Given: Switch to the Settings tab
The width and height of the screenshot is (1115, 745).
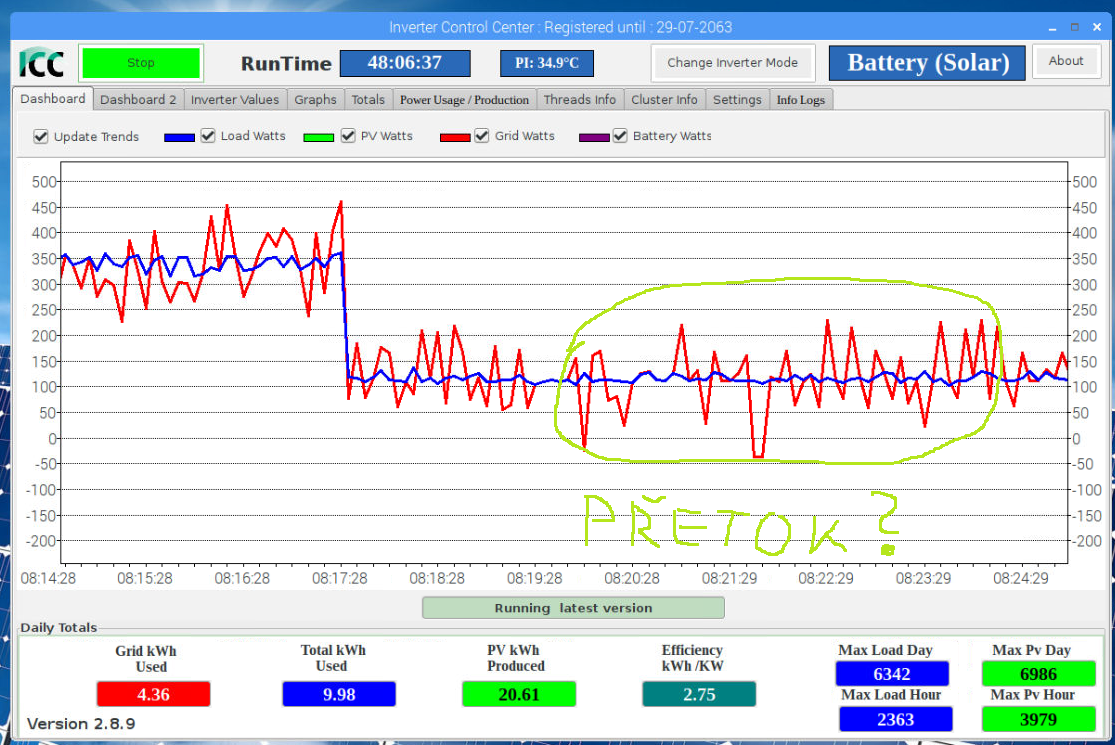Looking at the screenshot, I should pyautogui.click(x=737, y=100).
